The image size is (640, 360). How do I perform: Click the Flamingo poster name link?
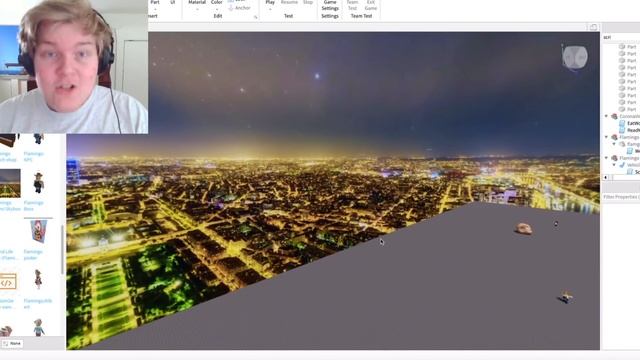pos(33,255)
